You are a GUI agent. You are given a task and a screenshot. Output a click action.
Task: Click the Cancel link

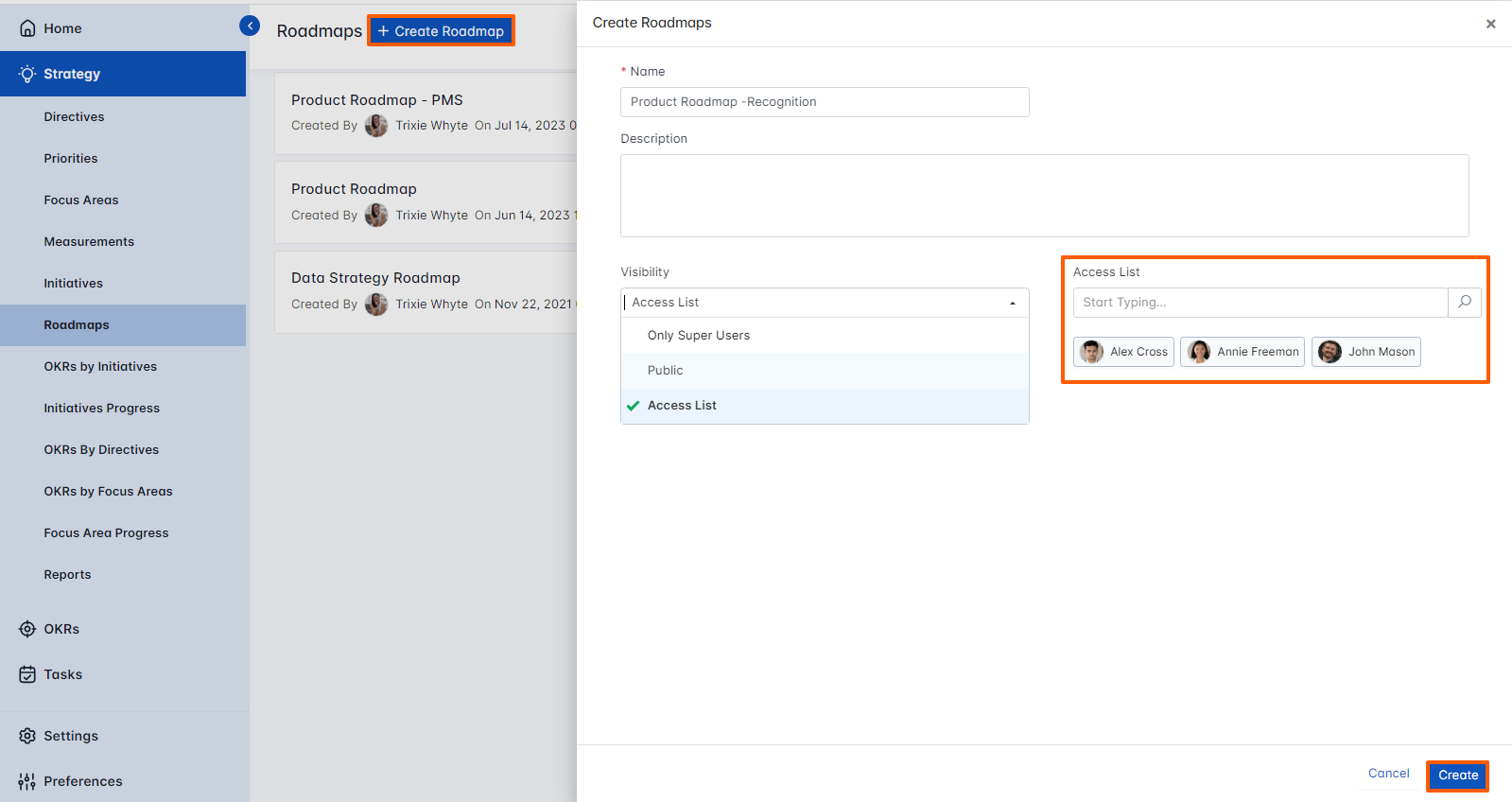coord(1388,774)
